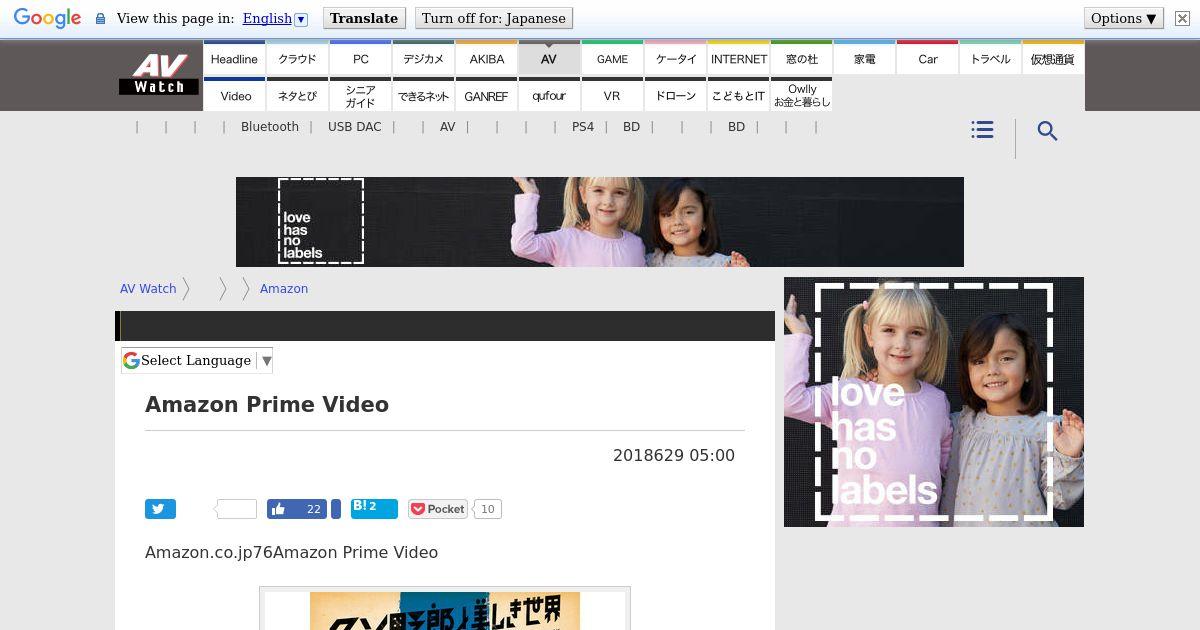Image resolution: width=1200 pixels, height=630 pixels.
Task: Go to the ネタとぴ tab
Action: coord(297,95)
